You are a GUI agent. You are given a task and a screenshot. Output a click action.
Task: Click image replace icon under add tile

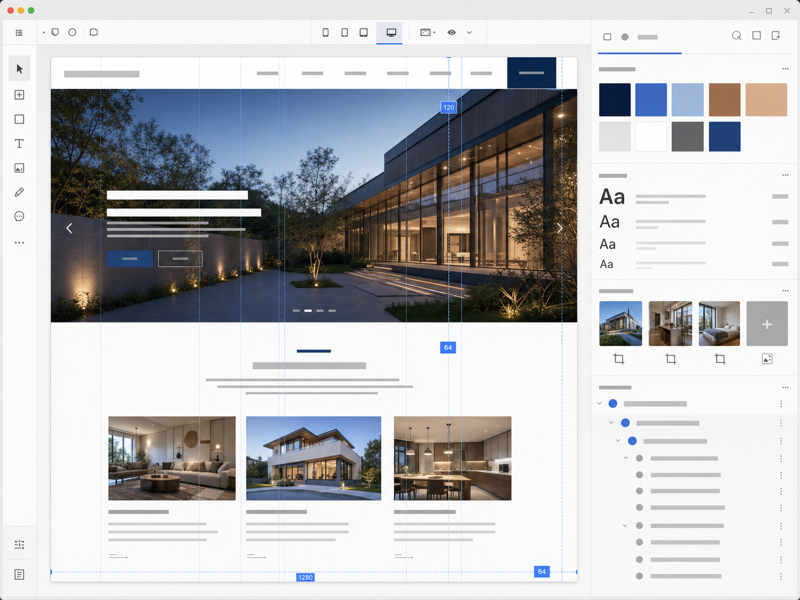pyautogui.click(x=767, y=359)
